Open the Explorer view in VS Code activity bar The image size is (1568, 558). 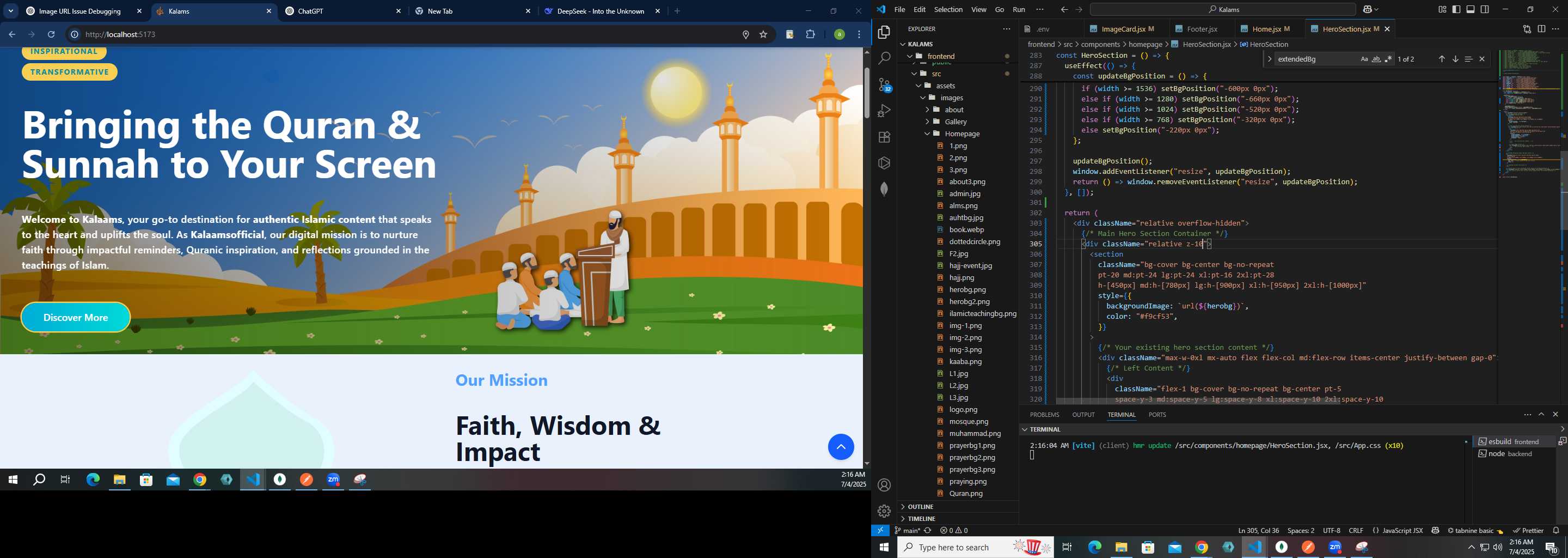click(884, 32)
